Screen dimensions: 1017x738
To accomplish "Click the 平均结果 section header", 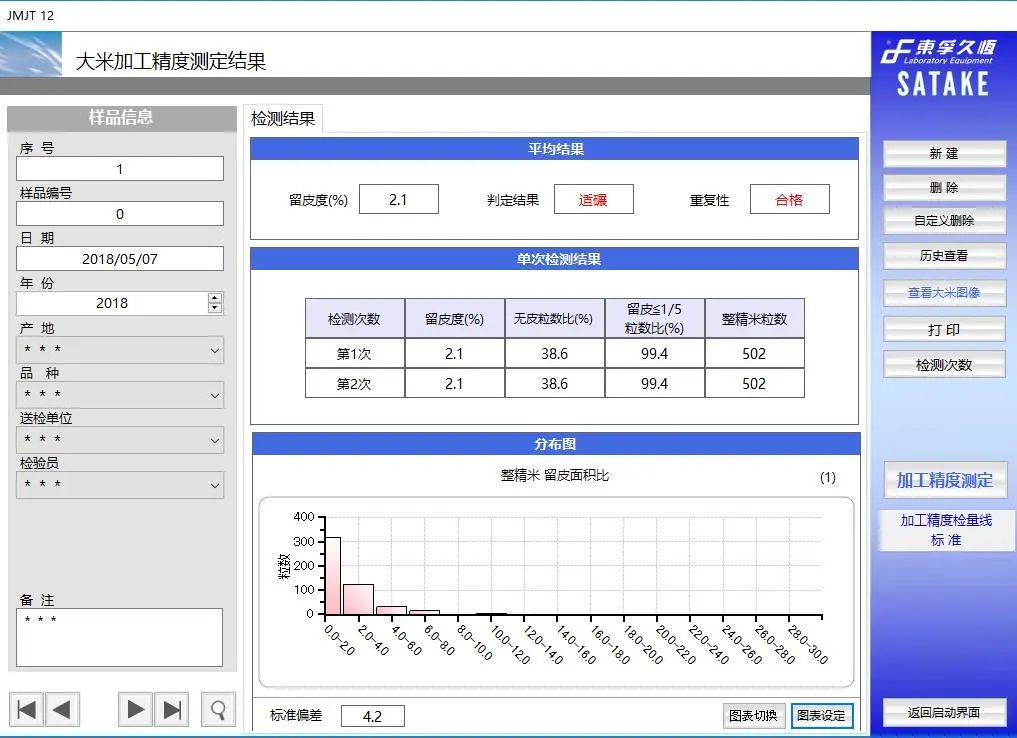I will (555, 149).
